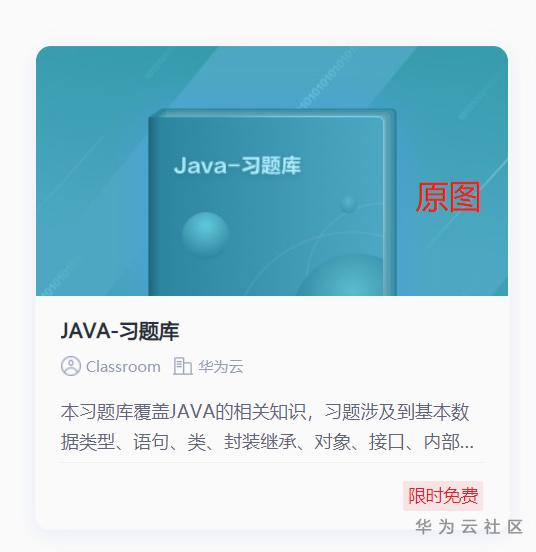
Task: Click the description's second line starting 据类型
Action: point(267,442)
